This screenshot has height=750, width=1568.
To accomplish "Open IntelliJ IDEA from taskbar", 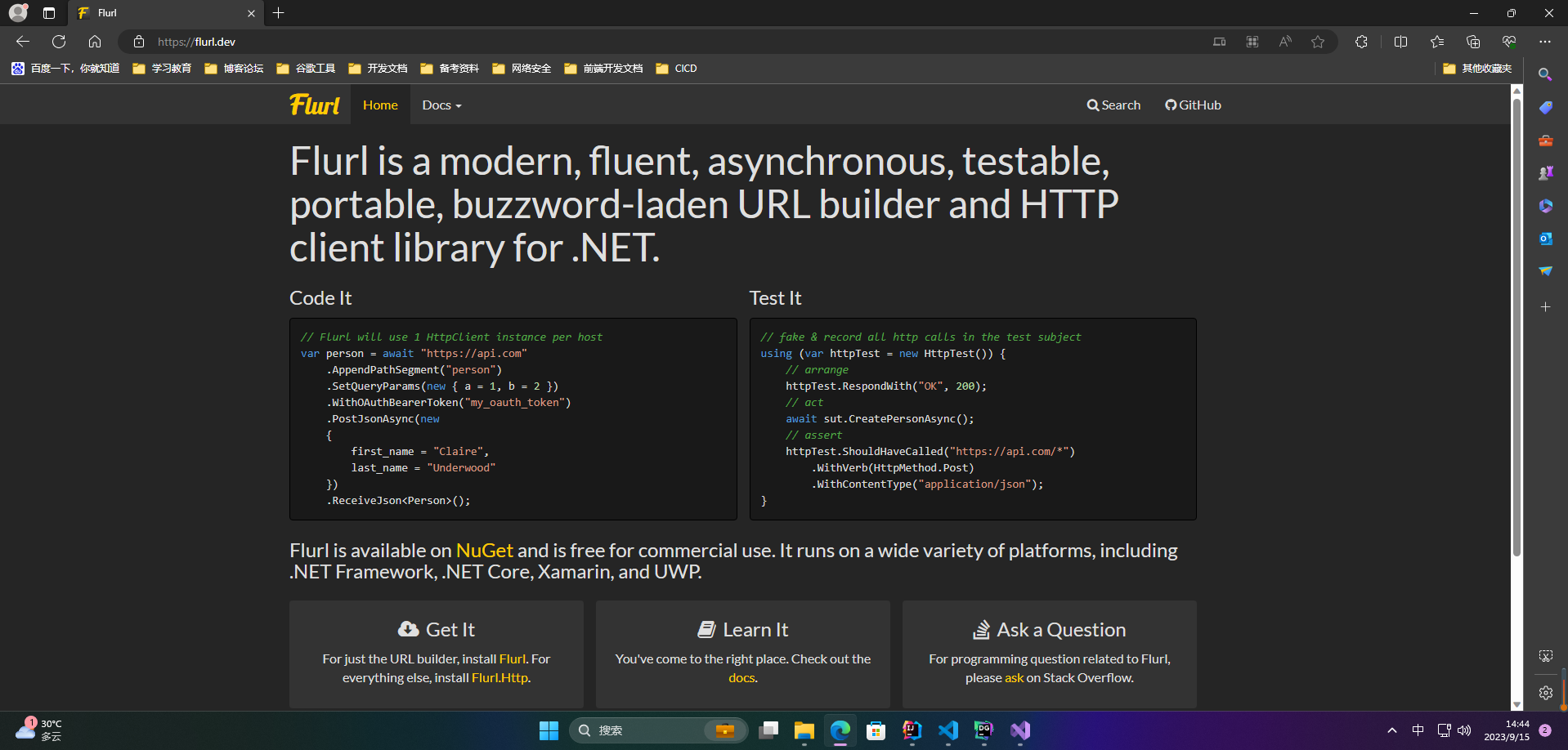I will (912, 730).
